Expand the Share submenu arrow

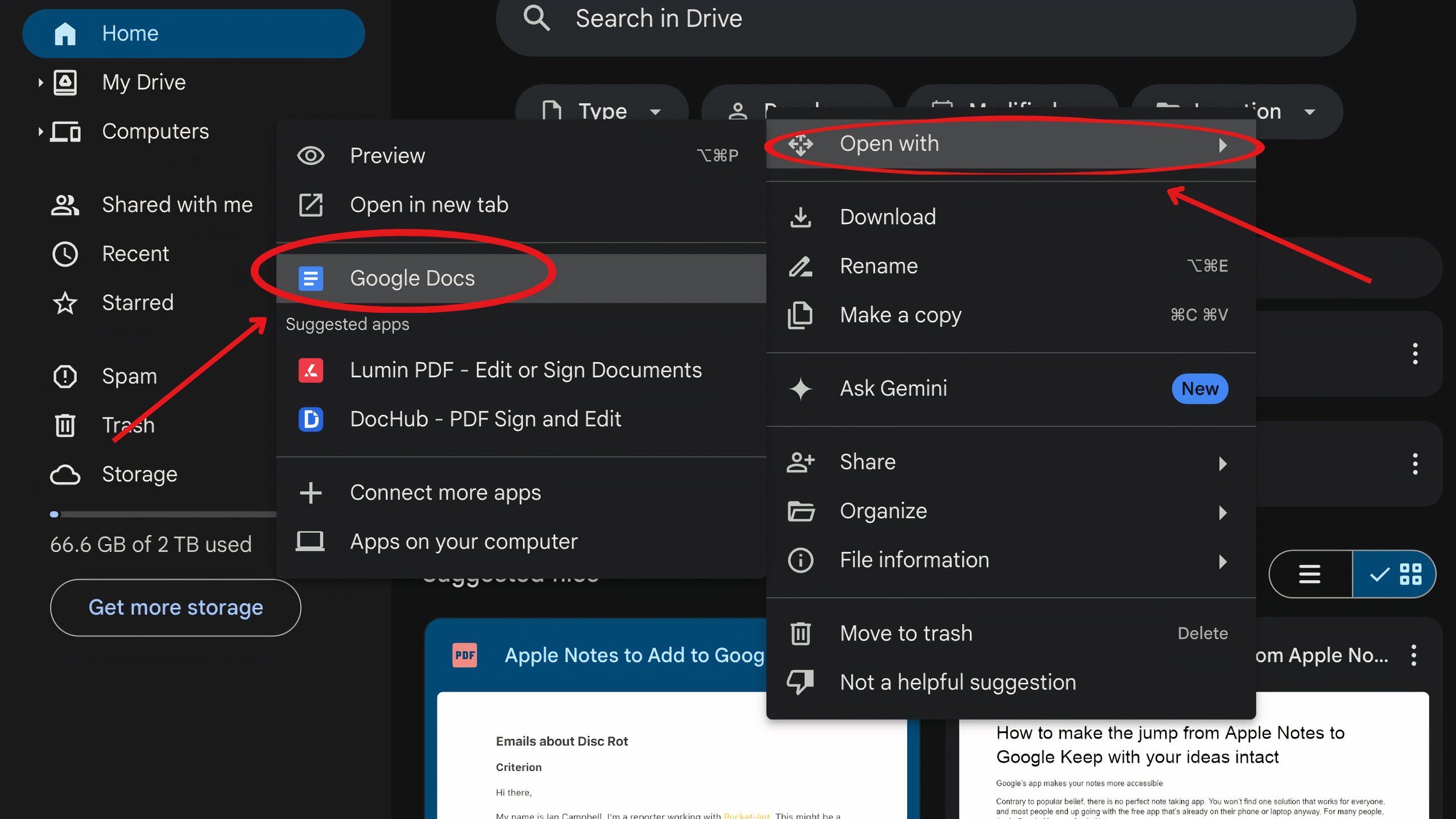pos(1223,464)
